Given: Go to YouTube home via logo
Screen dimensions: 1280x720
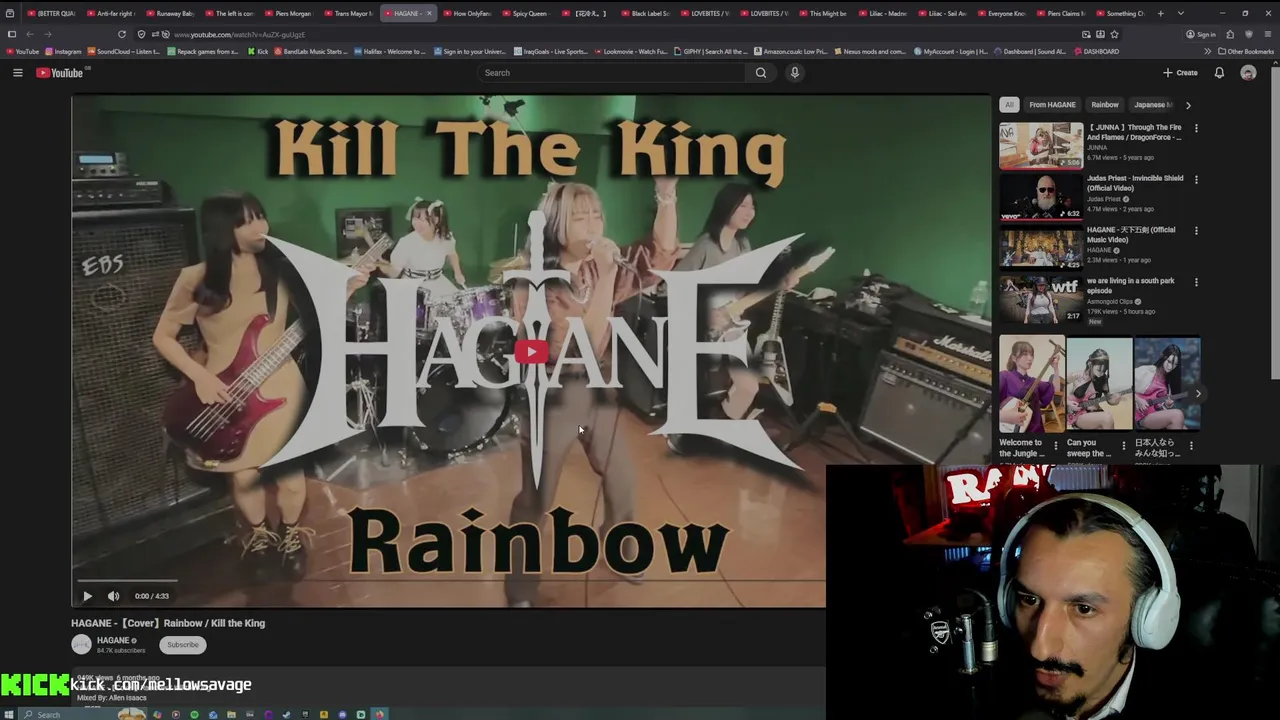Looking at the screenshot, I should [61, 72].
